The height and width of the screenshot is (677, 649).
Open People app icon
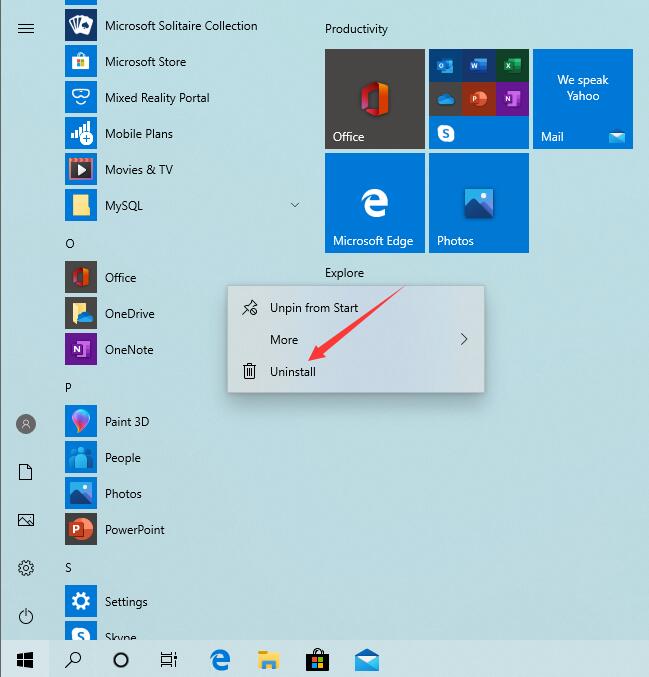tap(81, 457)
